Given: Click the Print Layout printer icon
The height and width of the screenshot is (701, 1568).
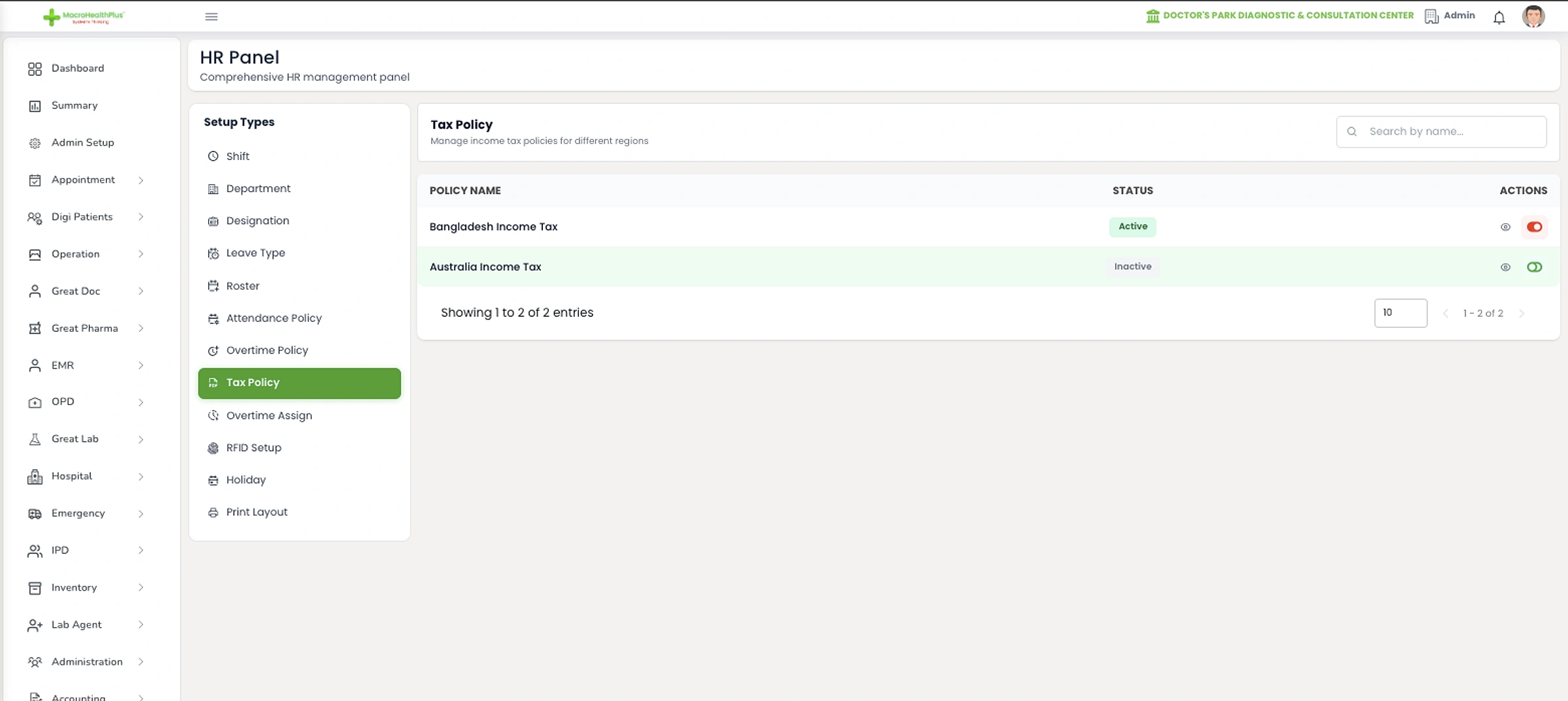Looking at the screenshot, I should tap(213, 513).
